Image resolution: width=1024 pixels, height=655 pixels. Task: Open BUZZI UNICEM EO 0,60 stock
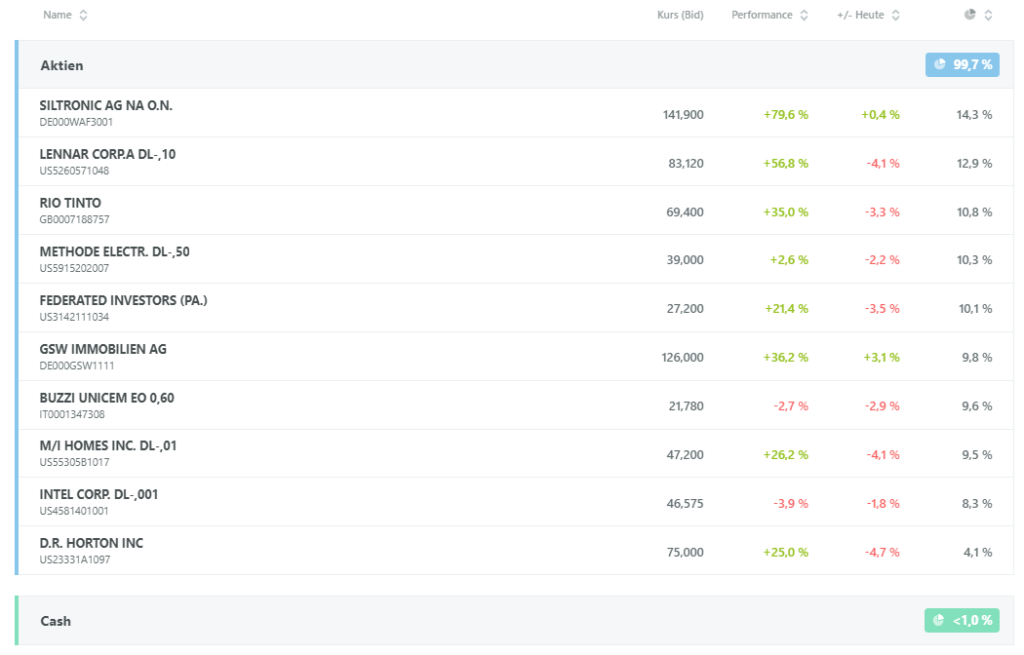[107, 398]
